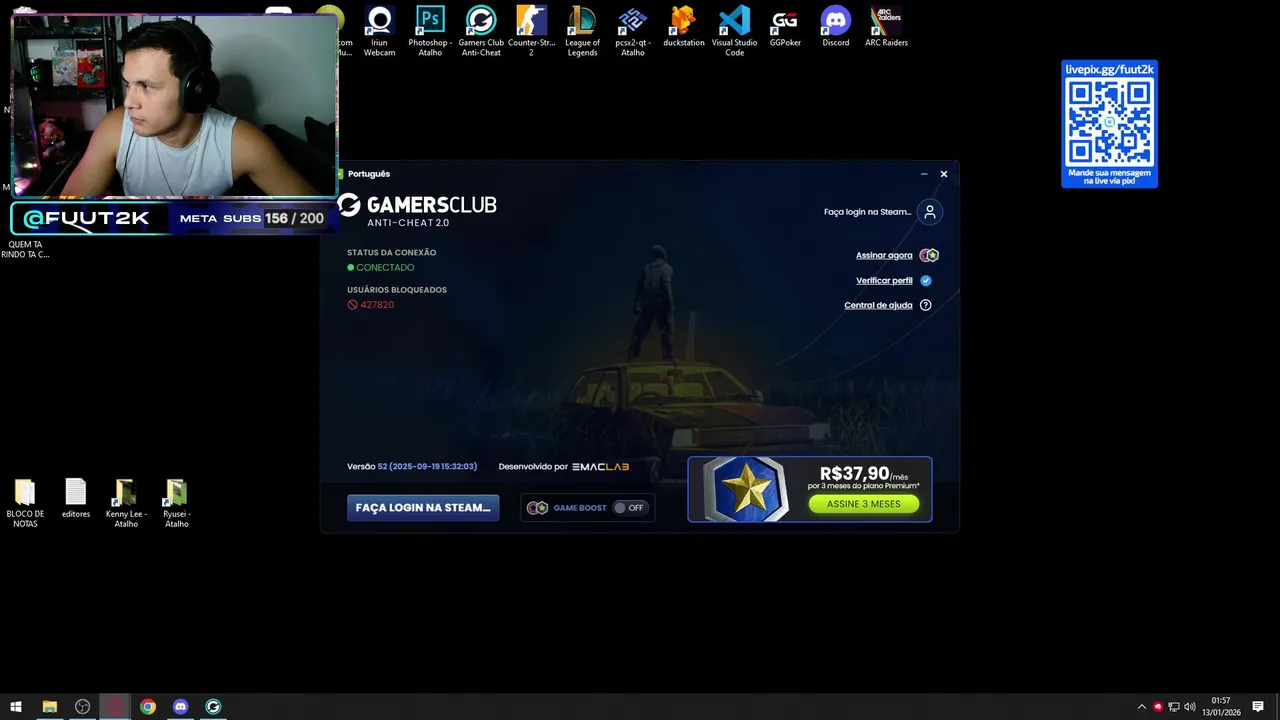The width and height of the screenshot is (1280, 720).
Task: Open Gamers Club Anti-Cheat desktop shortcut
Action: point(481,31)
